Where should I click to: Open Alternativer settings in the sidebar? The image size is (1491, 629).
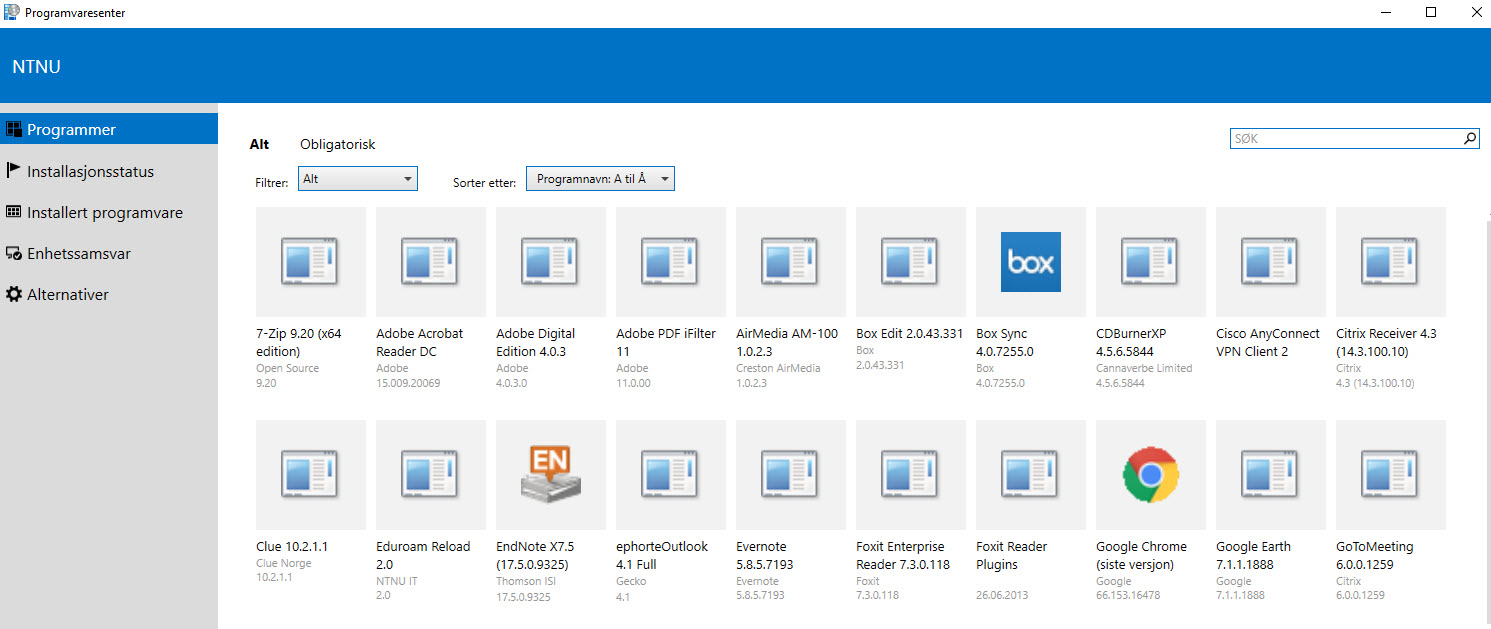click(x=109, y=294)
